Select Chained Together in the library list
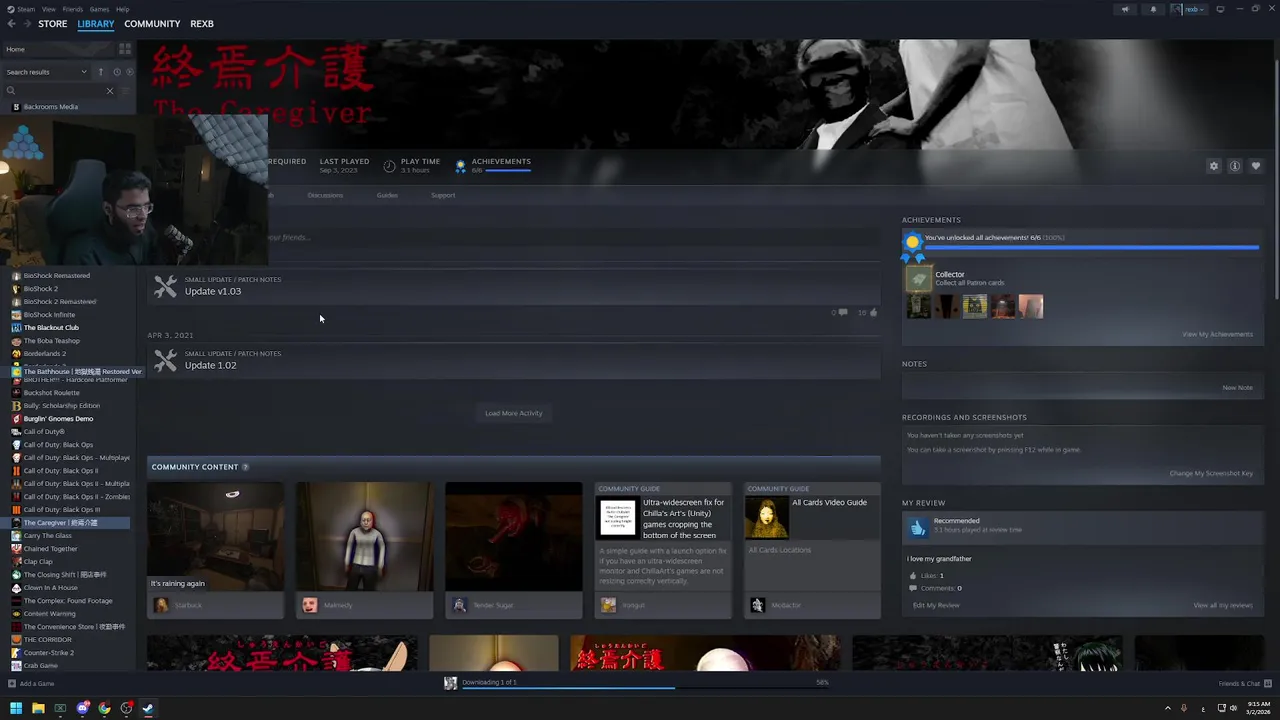This screenshot has width=1280, height=720. point(50,549)
